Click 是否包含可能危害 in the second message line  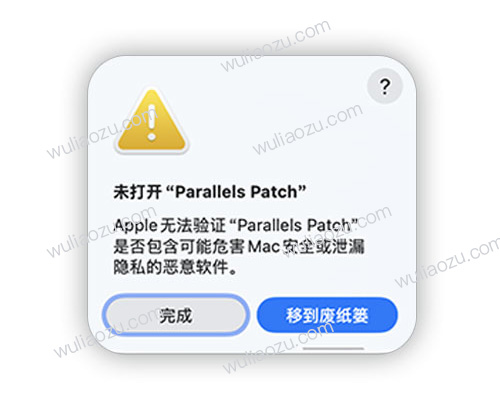[x=179, y=247]
